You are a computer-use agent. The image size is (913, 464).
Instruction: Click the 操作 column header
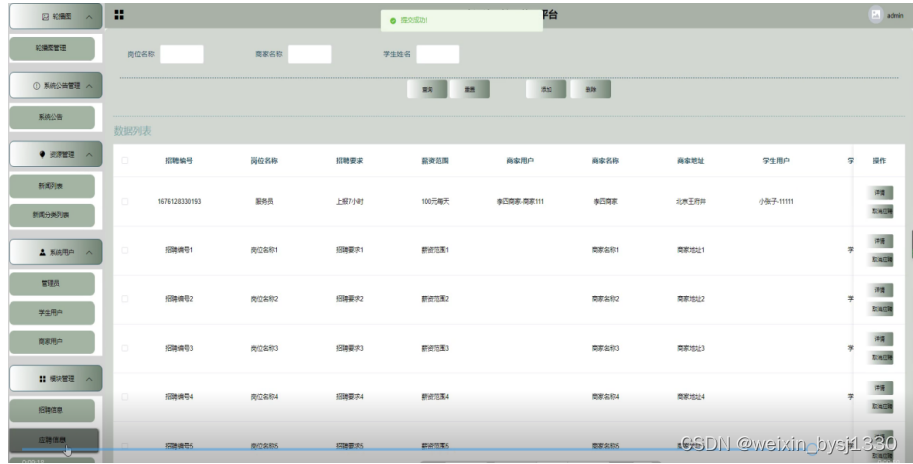(x=879, y=161)
